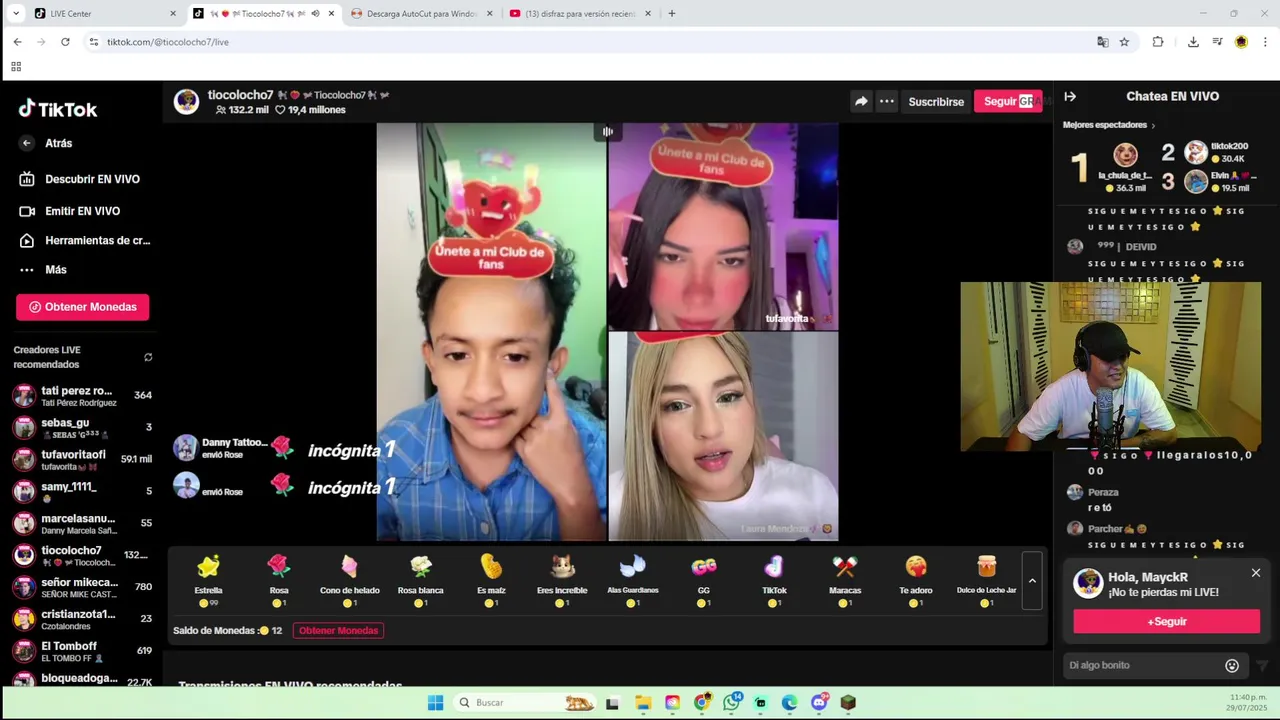Open El Tomboff recommended live
The height and width of the screenshot is (720, 1280).
pyautogui.click(x=82, y=651)
